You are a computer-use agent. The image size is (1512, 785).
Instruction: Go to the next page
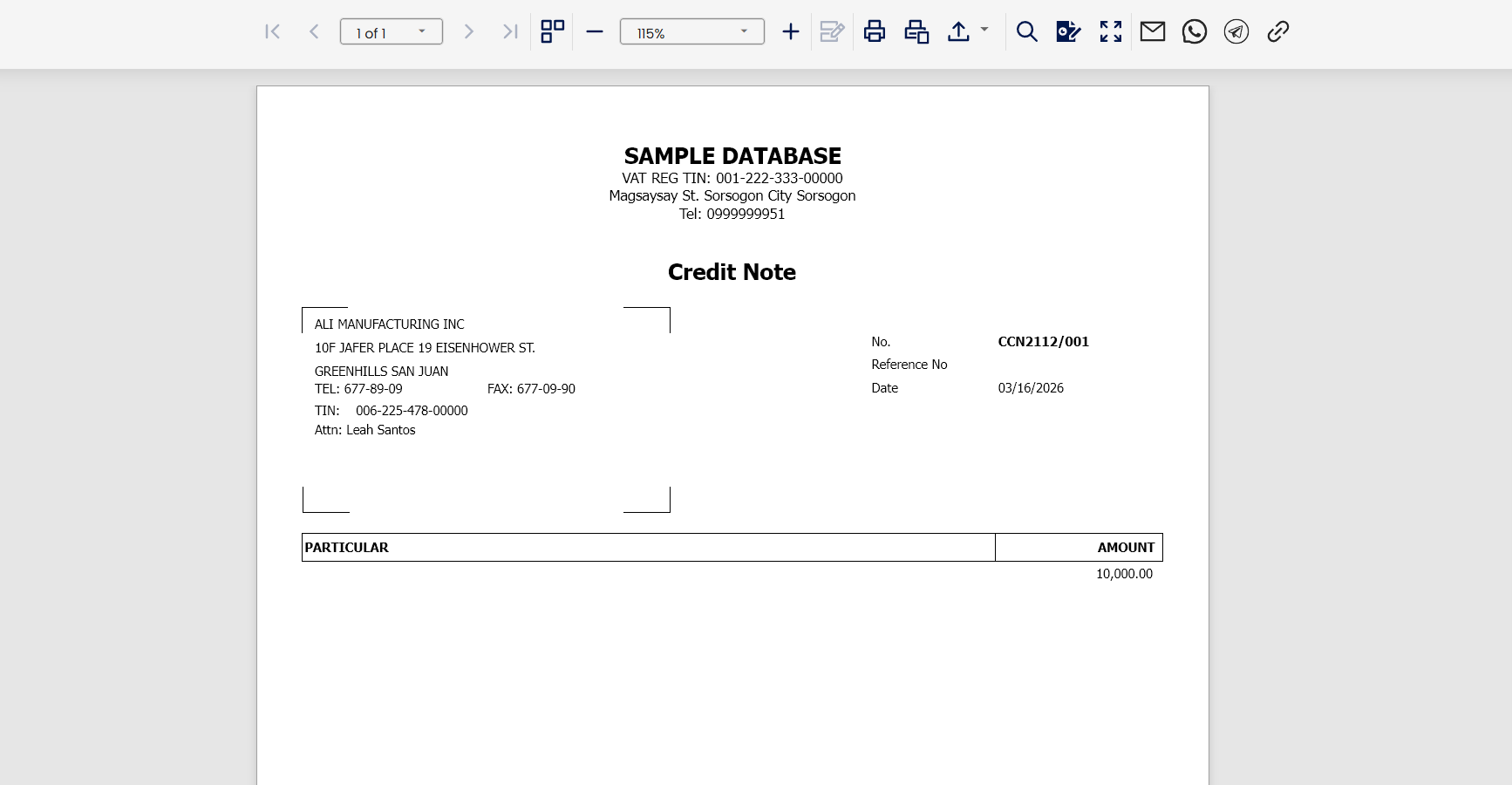468,32
